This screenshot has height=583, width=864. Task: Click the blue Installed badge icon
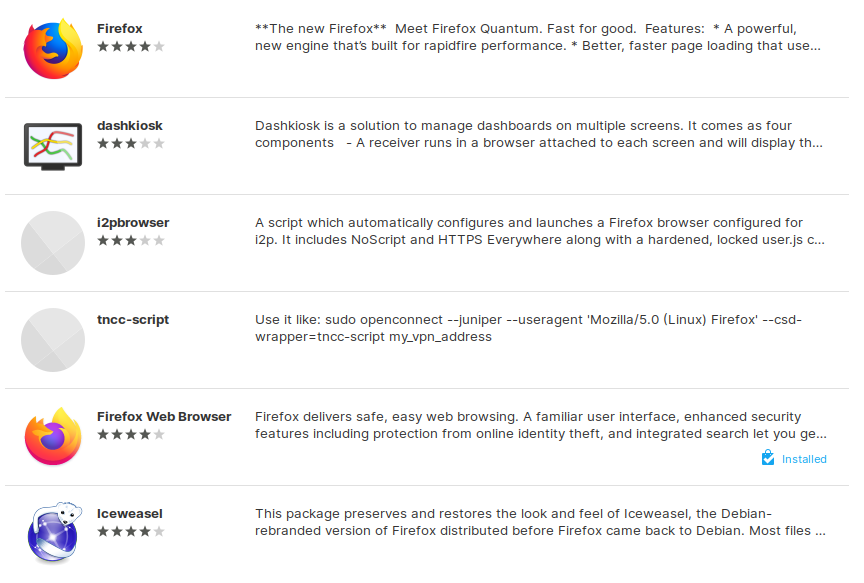click(x=767, y=458)
